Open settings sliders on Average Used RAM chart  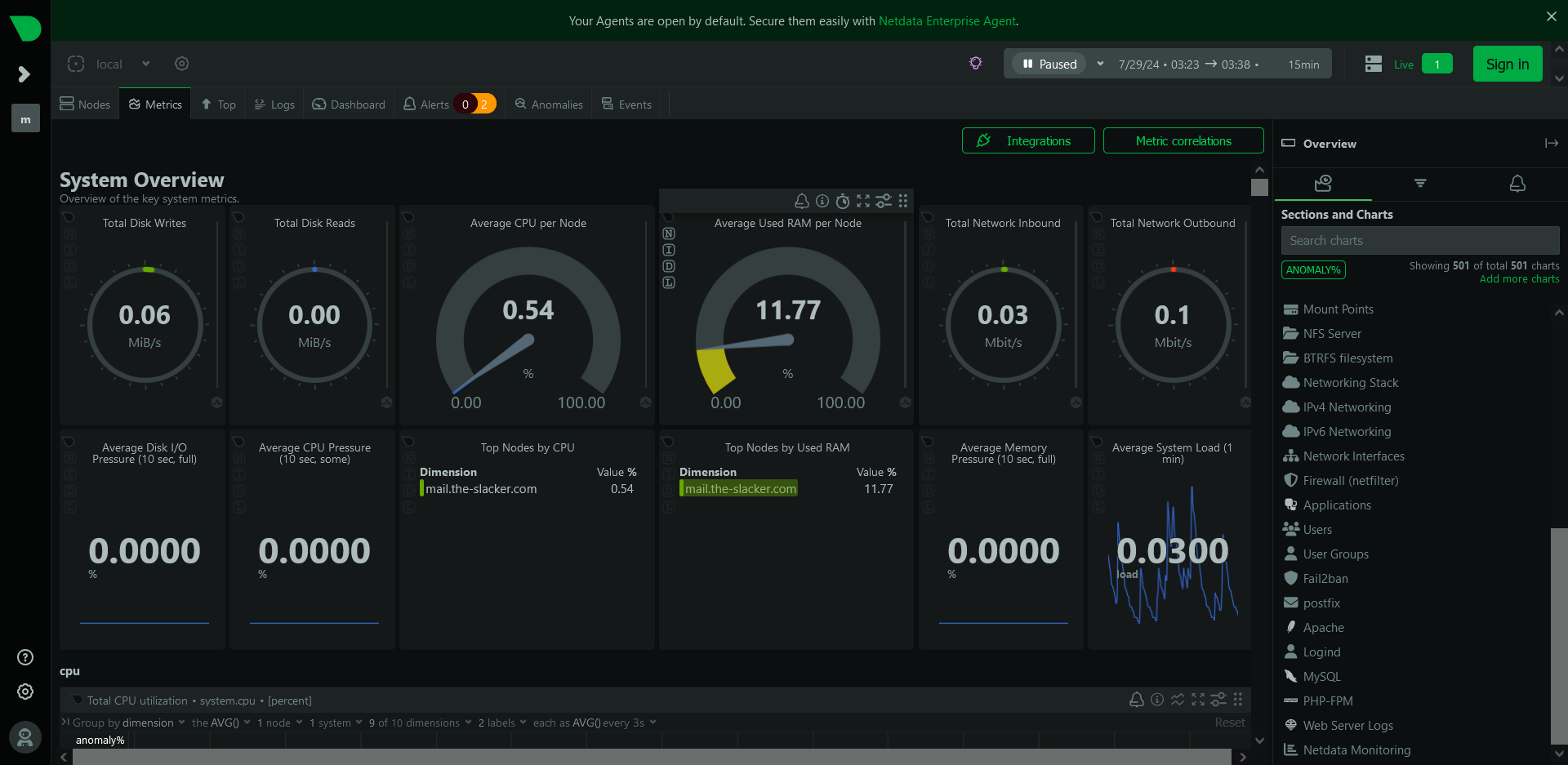coord(884,201)
